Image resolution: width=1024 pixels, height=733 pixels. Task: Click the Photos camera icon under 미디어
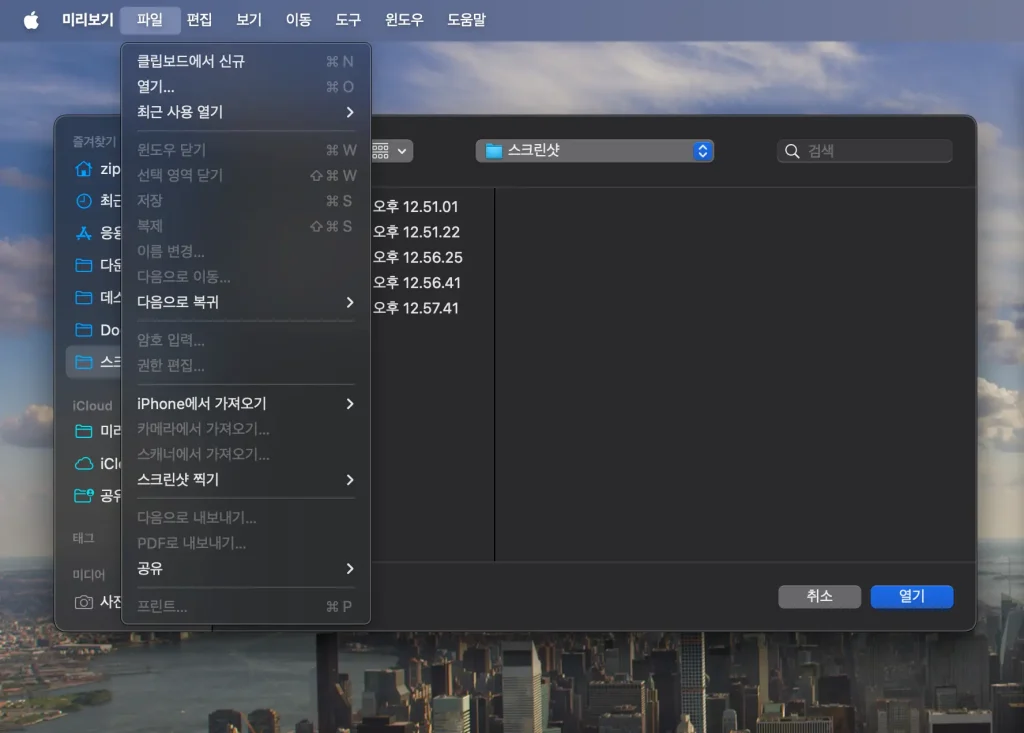pos(84,602)
